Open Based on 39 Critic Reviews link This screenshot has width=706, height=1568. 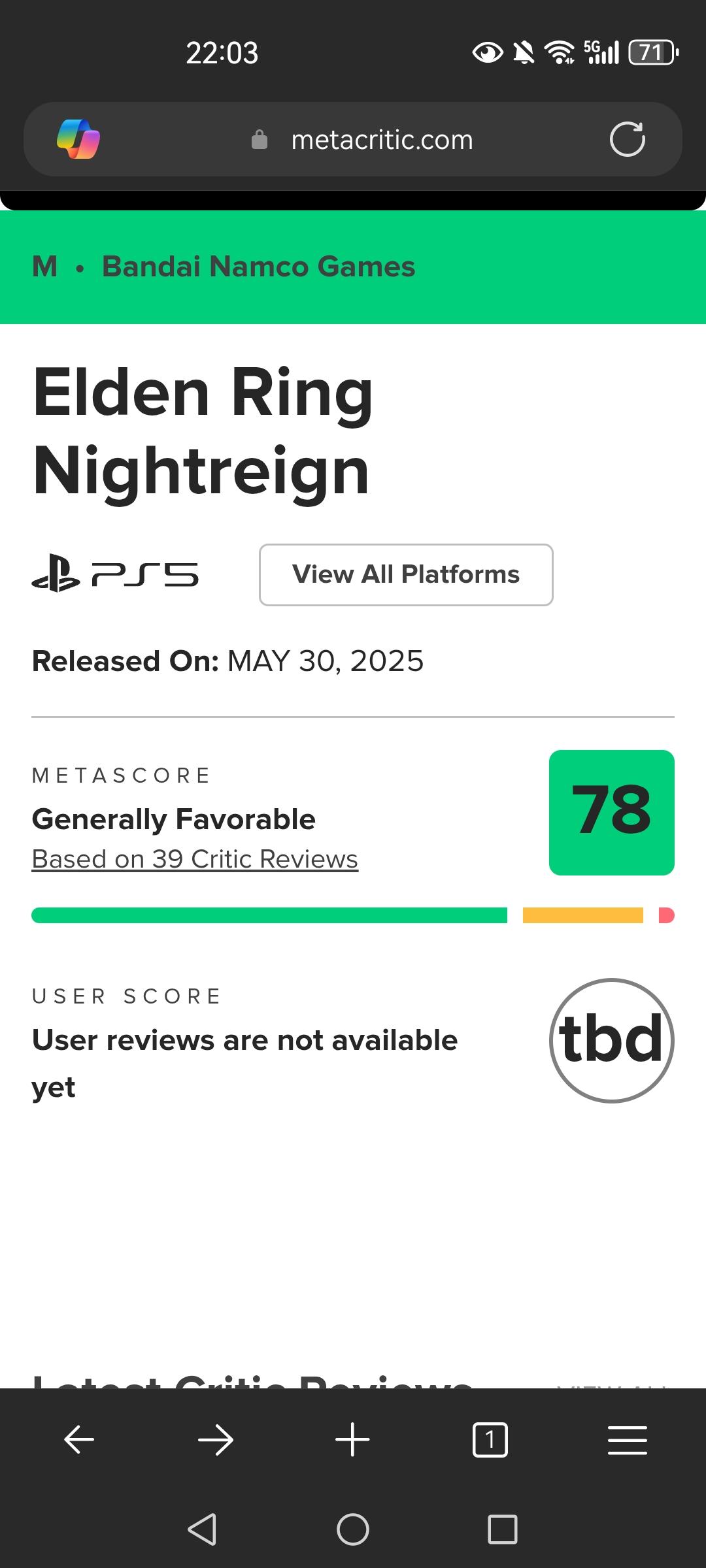click(195, 859)
